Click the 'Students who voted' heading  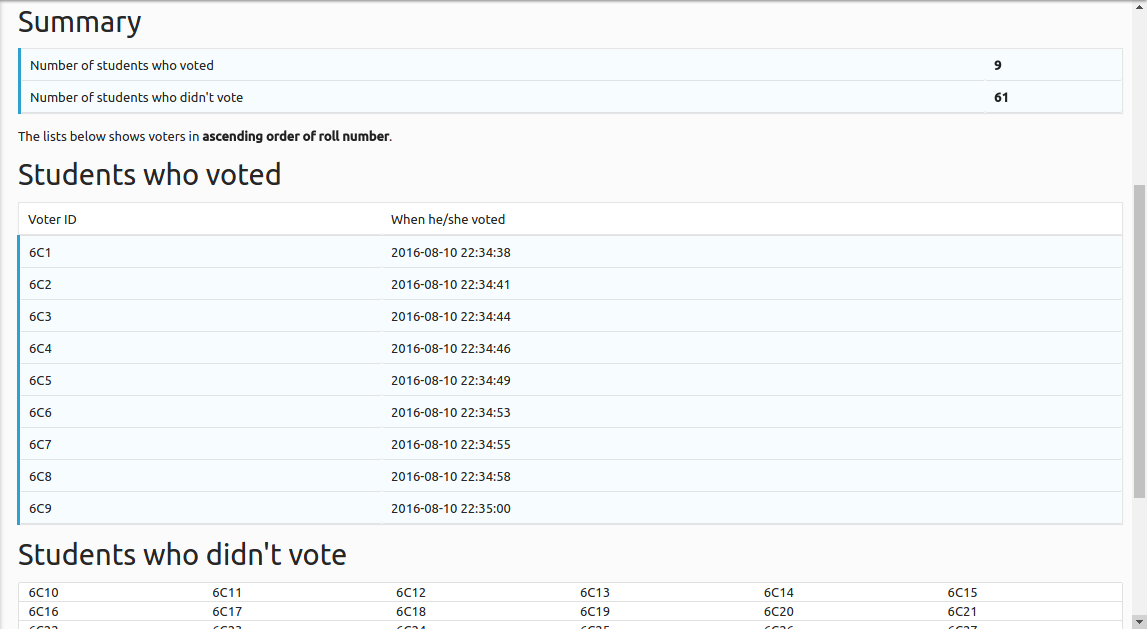pyautogui.click(x=149, y=175)
